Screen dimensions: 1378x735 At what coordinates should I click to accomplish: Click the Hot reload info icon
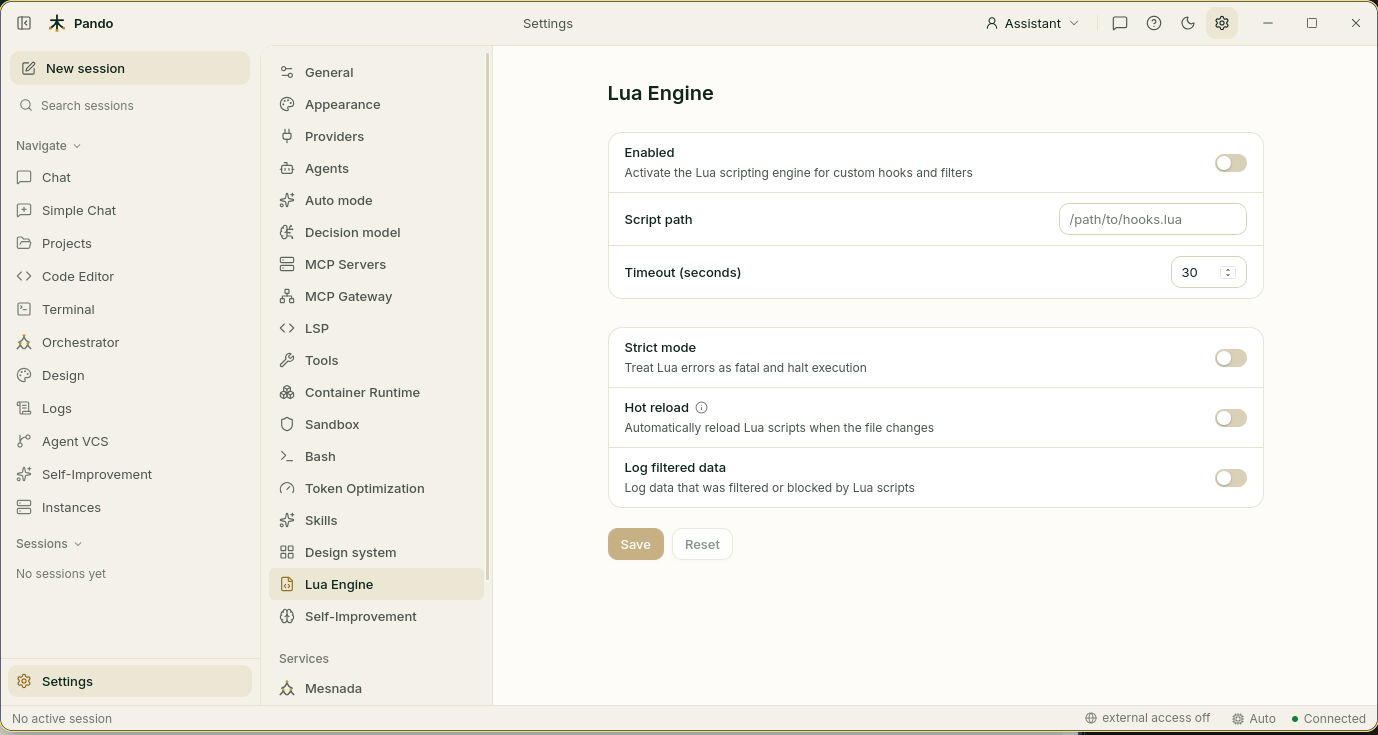[x=701, y=408]
